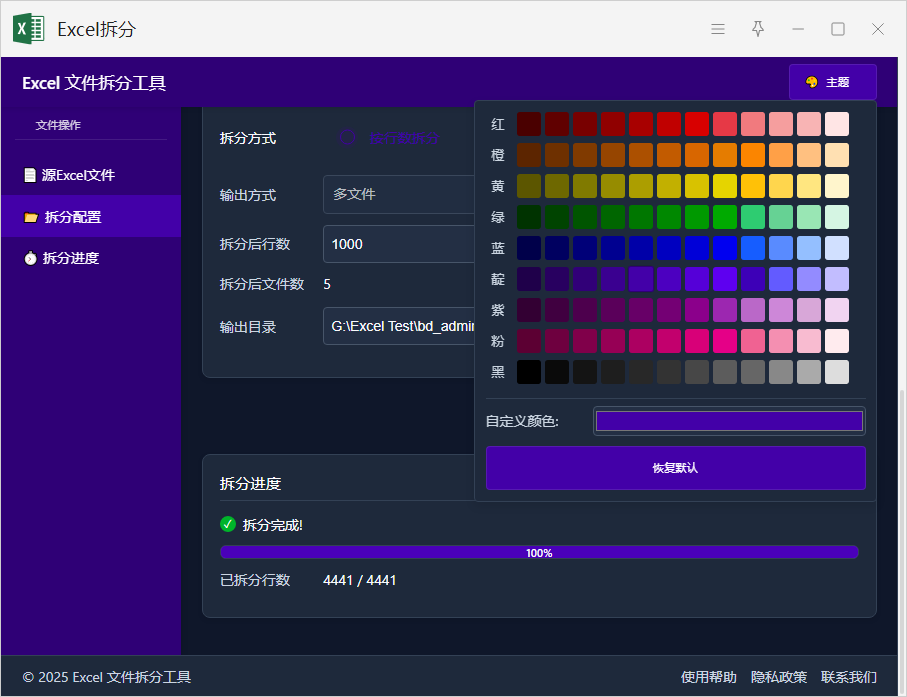Maximize the window
907x697 pixels.
pyautogui.click(x=838, y=29)
